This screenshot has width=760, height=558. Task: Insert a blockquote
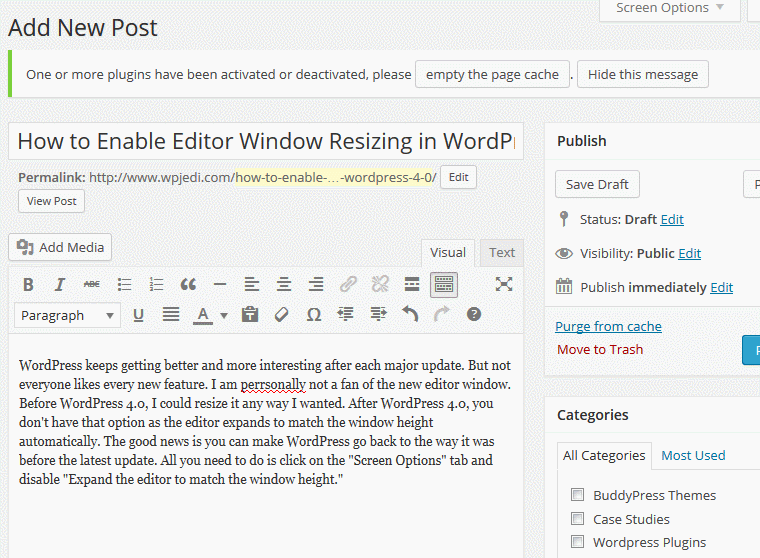click(188, 285)
